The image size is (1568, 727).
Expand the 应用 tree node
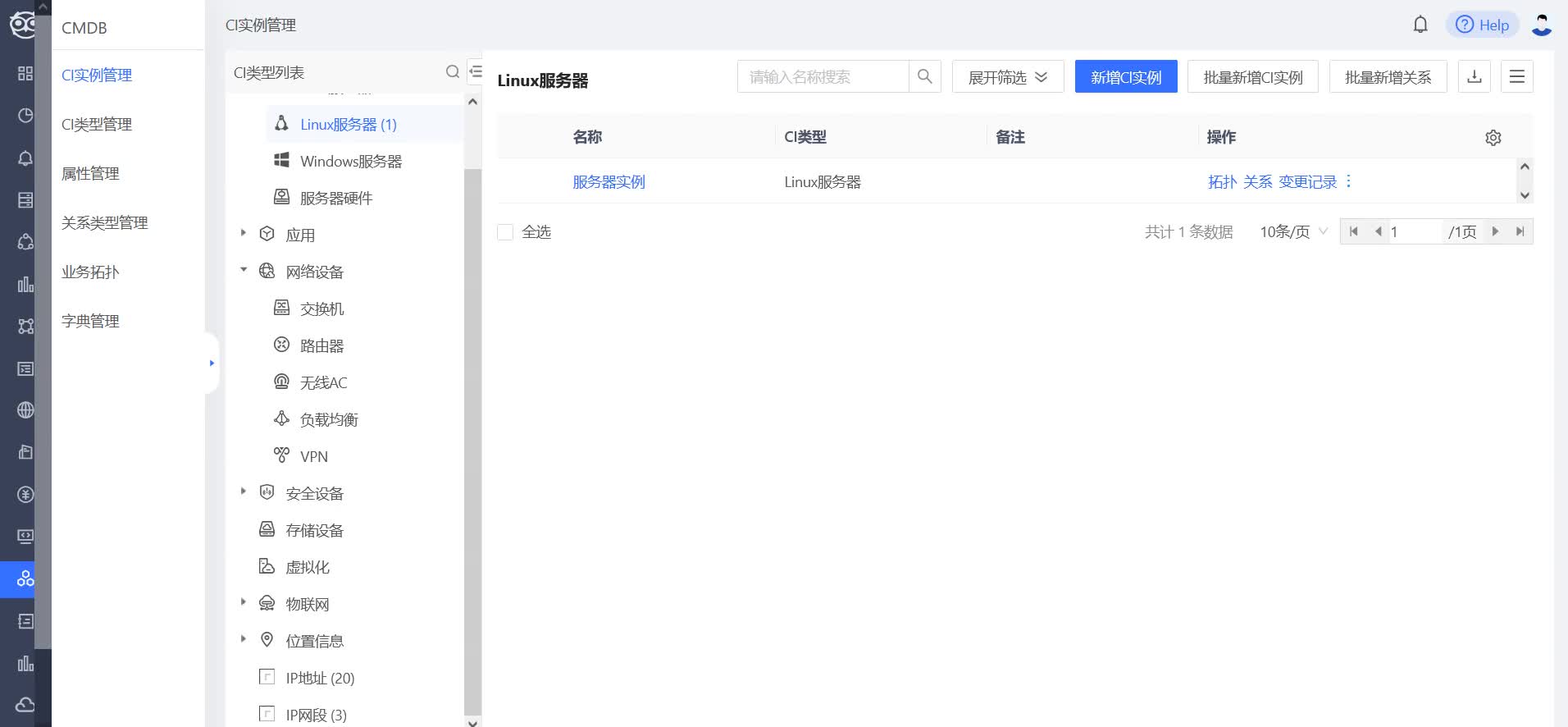(244, 233)
